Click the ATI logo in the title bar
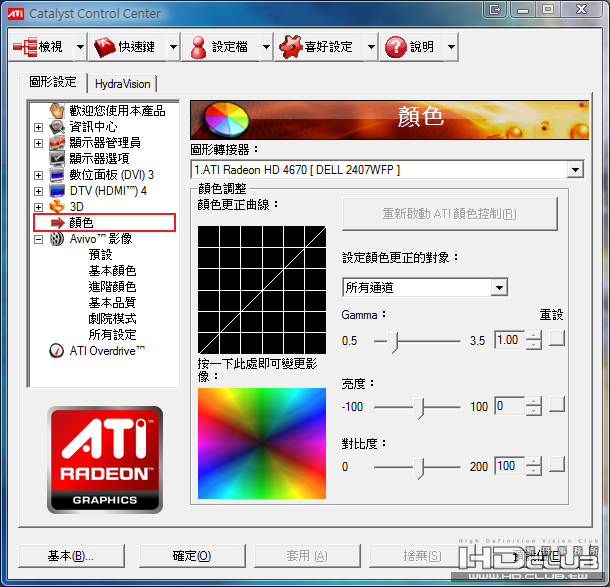 point(16,14)
